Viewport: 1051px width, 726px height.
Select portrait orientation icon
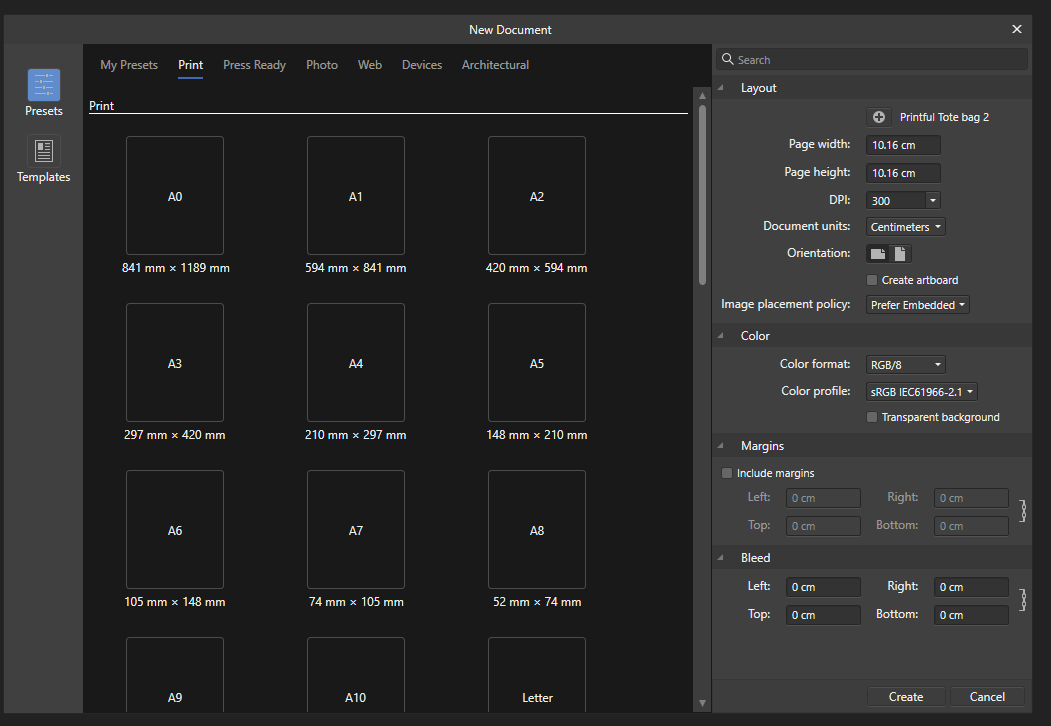[x=900, y=253]
